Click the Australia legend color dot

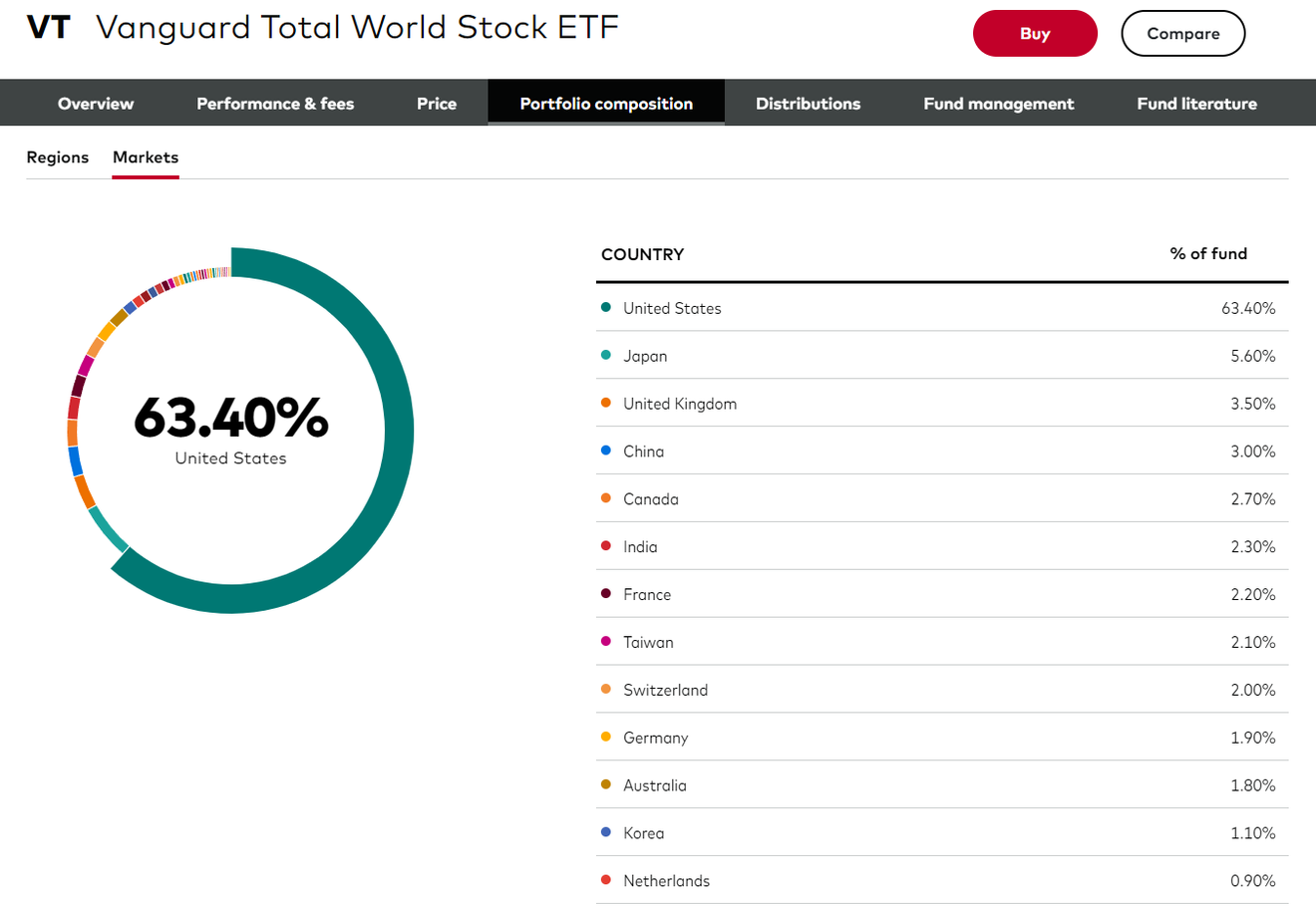coord(606,784)
